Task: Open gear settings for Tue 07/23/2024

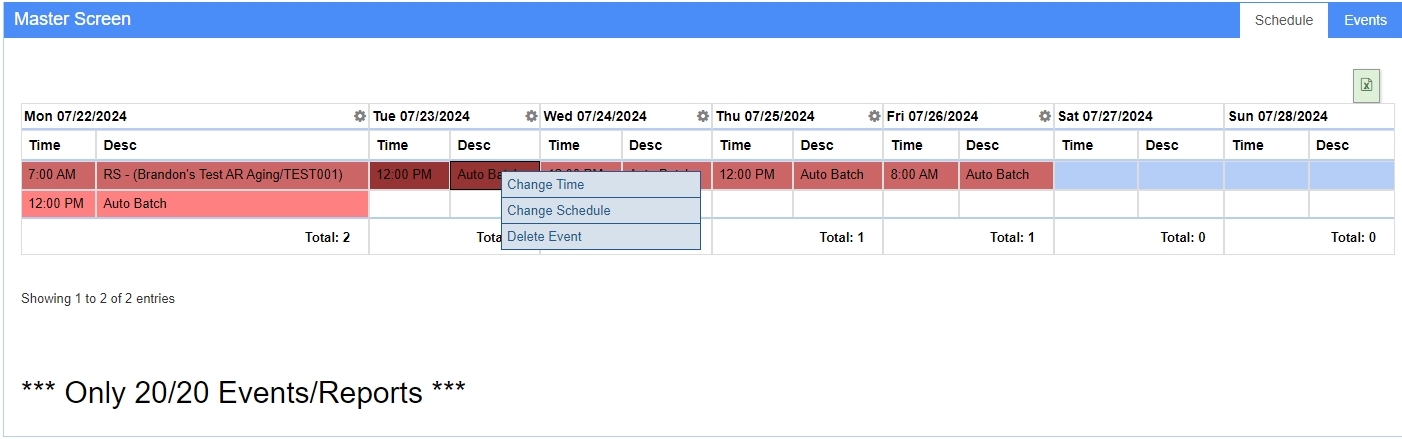Action: (531, 117)
